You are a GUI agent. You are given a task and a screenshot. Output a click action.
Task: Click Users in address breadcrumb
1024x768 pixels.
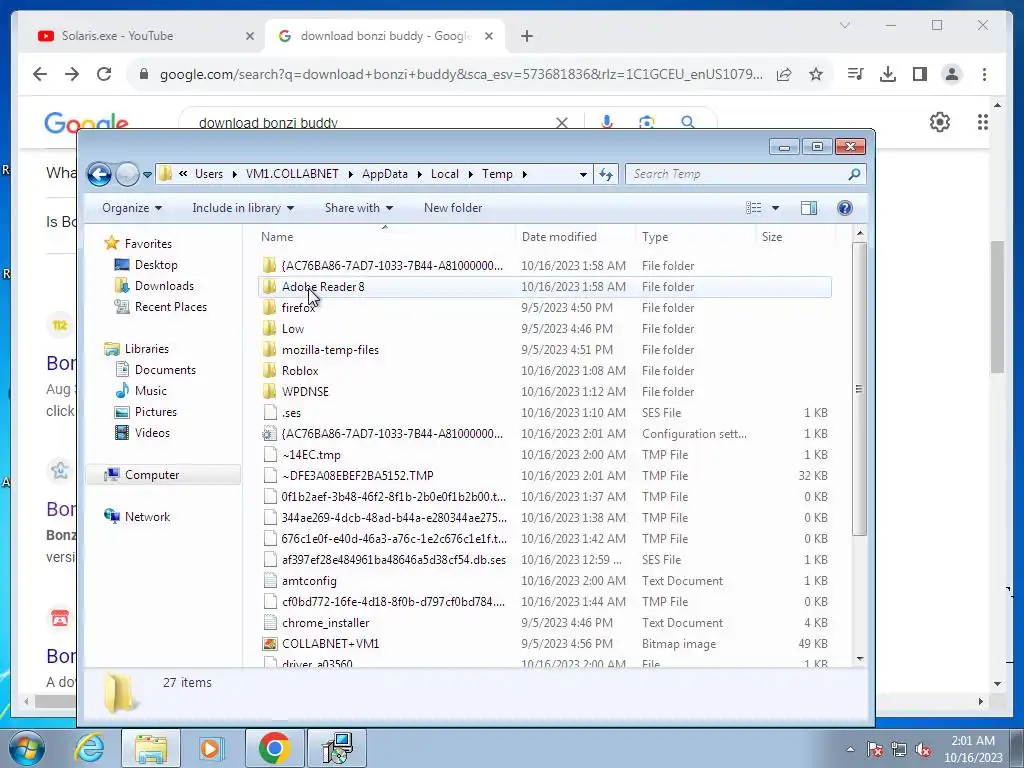(209, 174)
